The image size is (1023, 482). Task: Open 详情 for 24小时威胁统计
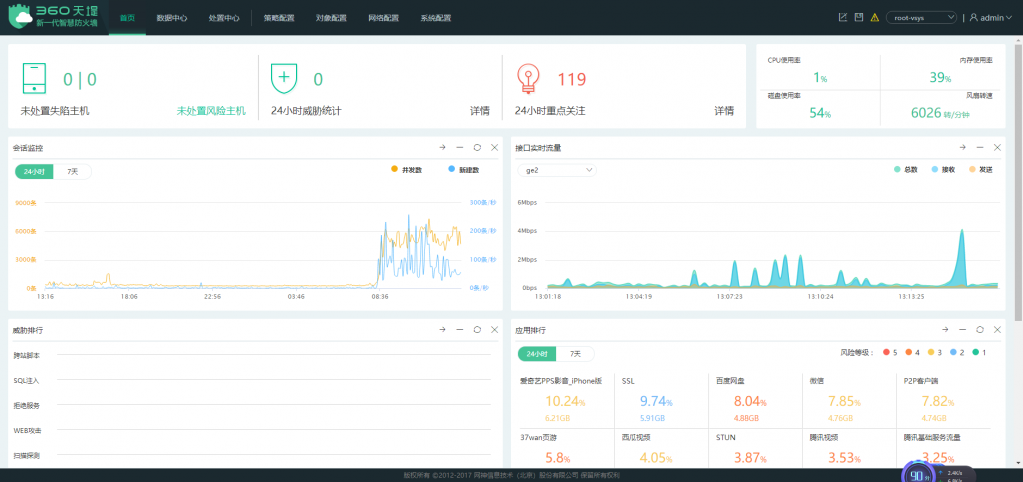[479, 110]
